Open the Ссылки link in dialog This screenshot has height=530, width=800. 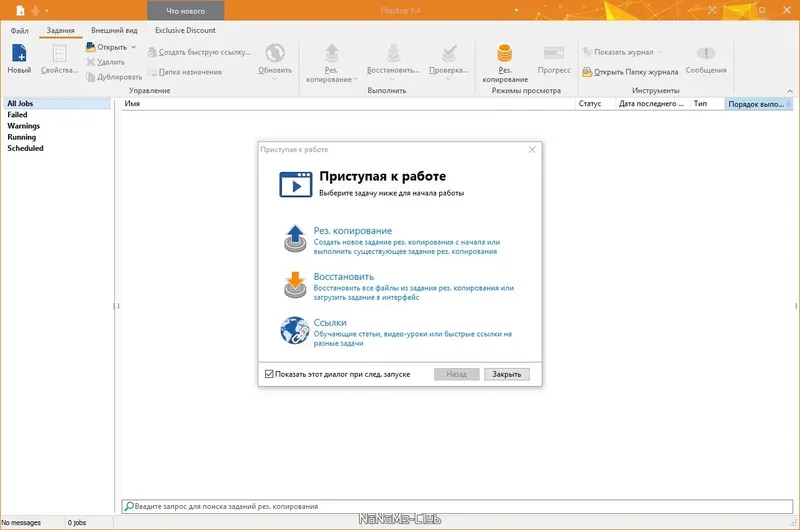330,322
